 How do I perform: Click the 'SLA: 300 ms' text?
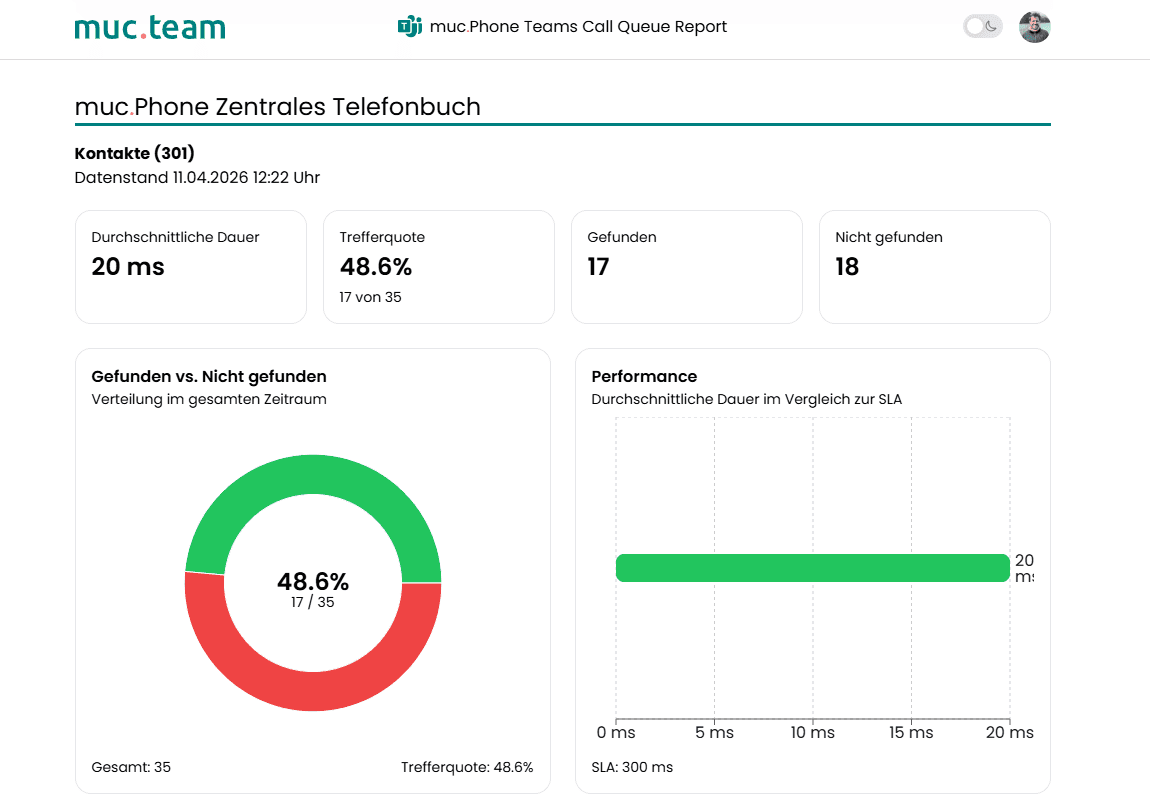tap(632, 767)
